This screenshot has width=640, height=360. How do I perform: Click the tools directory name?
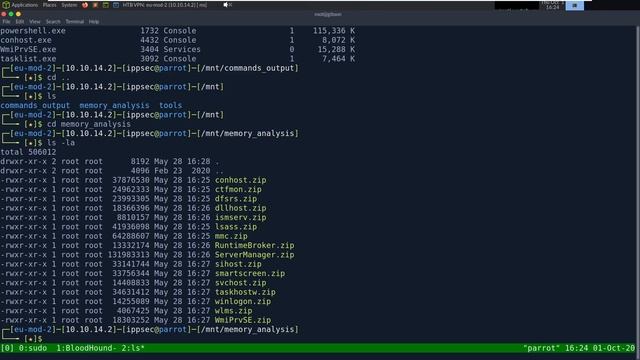tap(171, 105)
